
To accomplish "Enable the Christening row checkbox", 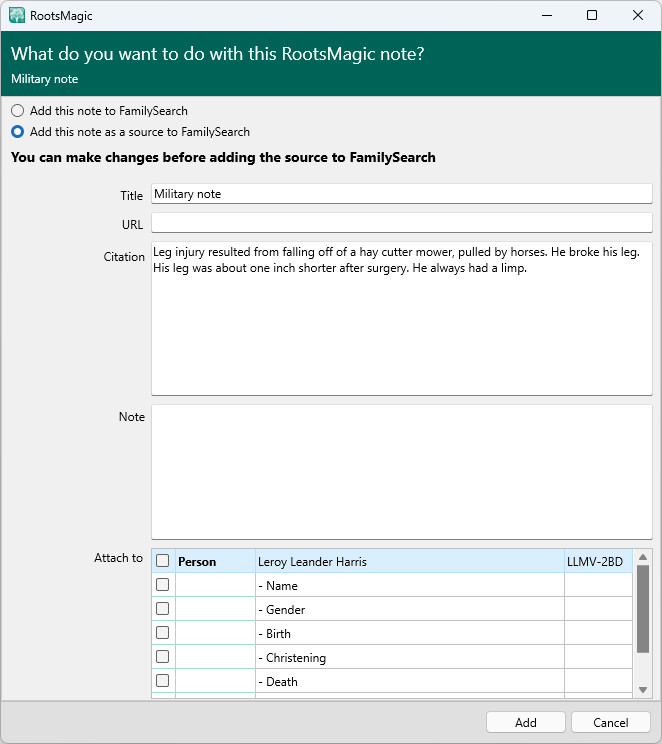I will pyautogui.click(x=162, y=657).
